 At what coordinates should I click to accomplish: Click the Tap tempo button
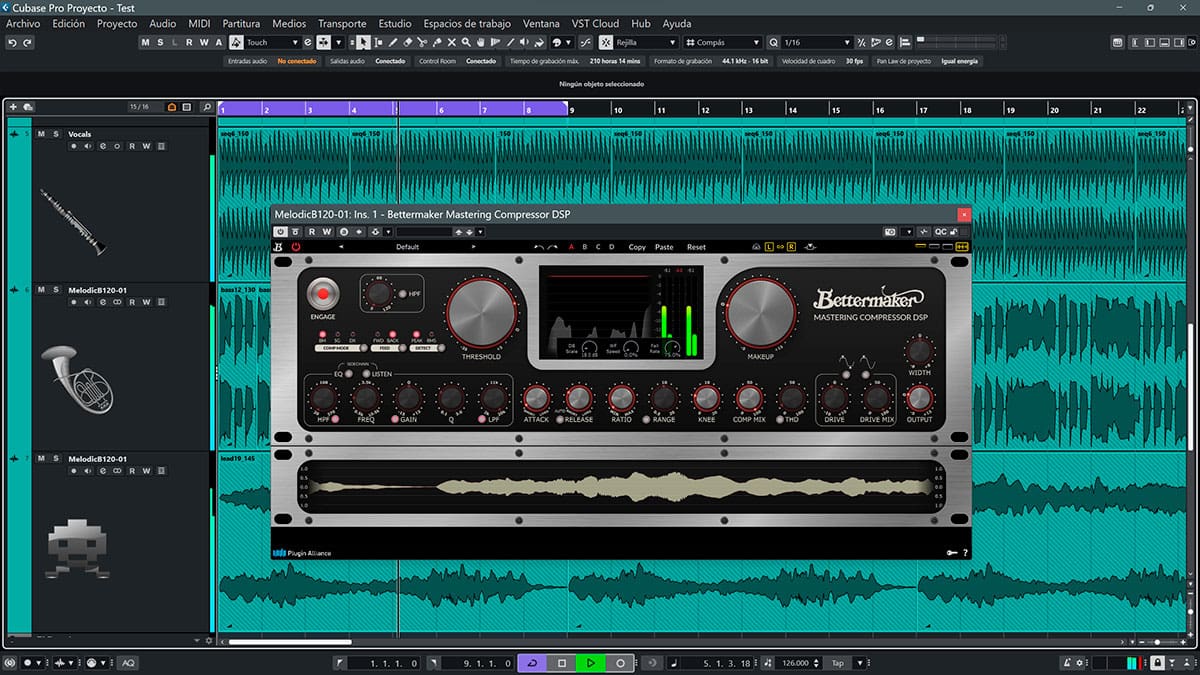837,663
